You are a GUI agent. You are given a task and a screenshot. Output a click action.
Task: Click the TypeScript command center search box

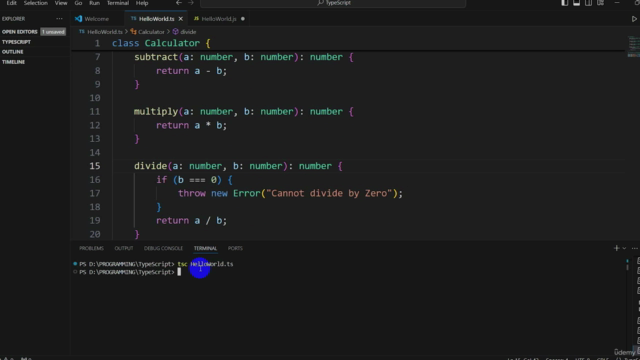[333, 3]
